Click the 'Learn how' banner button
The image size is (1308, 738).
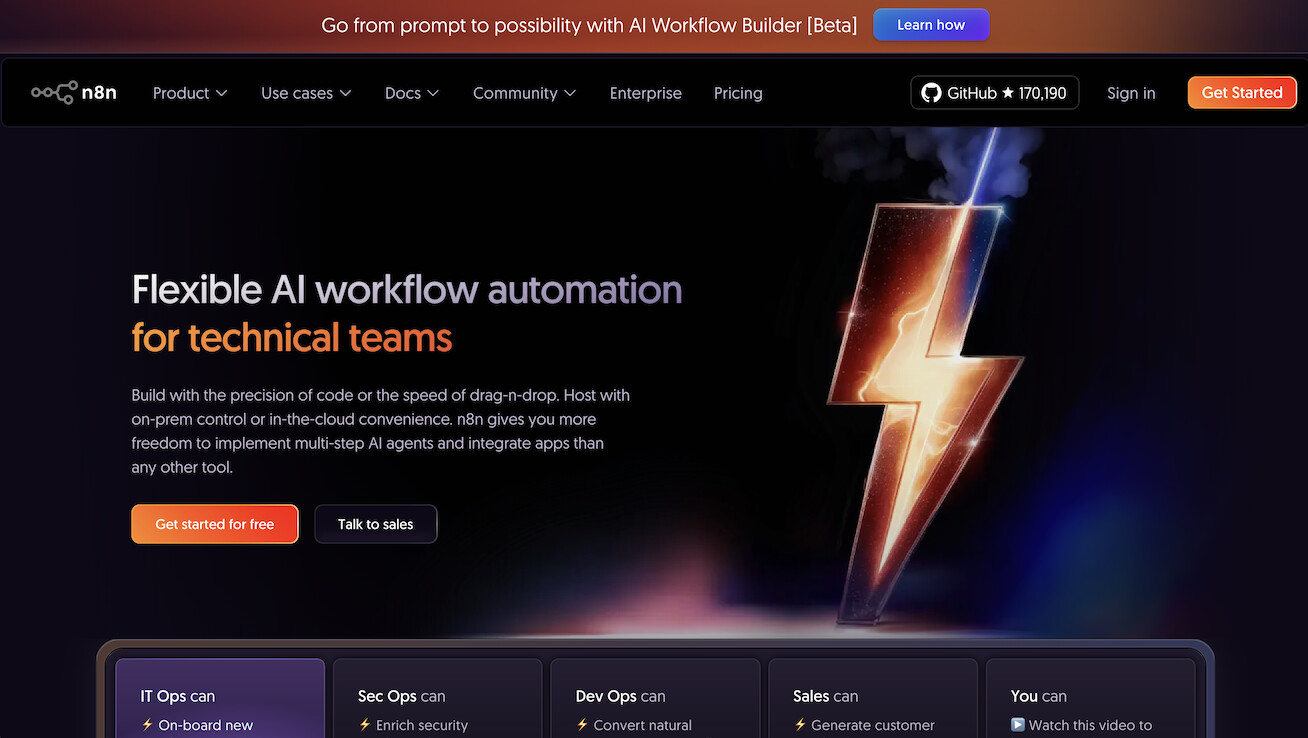931,24
